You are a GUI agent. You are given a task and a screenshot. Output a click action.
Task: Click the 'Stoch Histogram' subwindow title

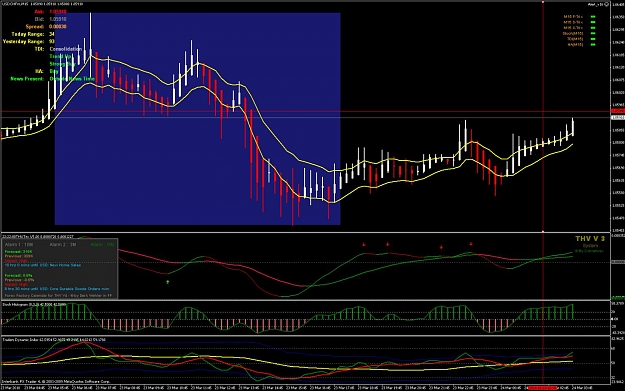coord(34,304)
